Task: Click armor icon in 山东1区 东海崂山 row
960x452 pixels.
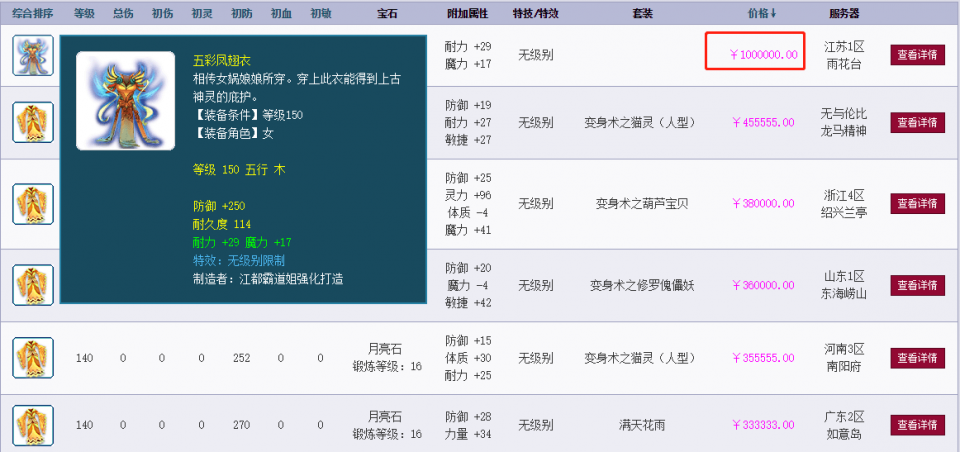Action: click(33, 285)
